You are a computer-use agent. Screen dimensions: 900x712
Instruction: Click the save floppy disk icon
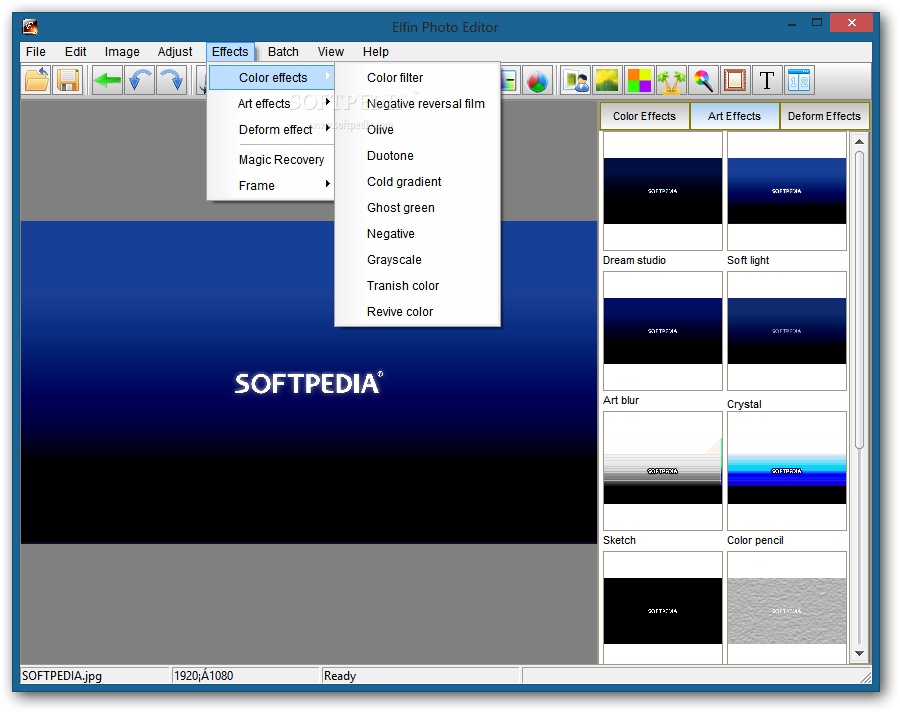(68, 80)
